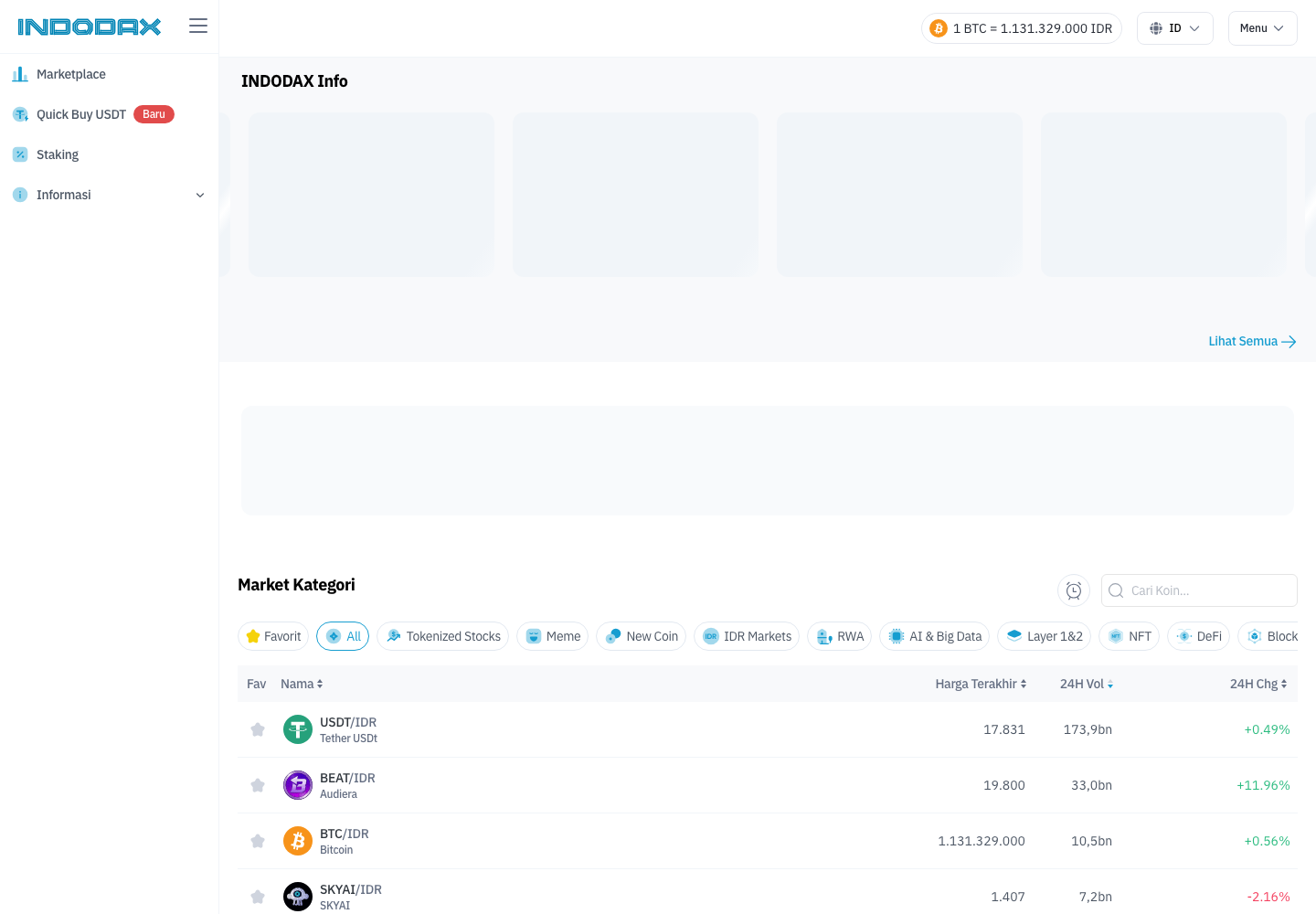Click the Bitcoin coin icon in table
Image resolution: width=1316 pixels, height=914 pixels.
298,841
